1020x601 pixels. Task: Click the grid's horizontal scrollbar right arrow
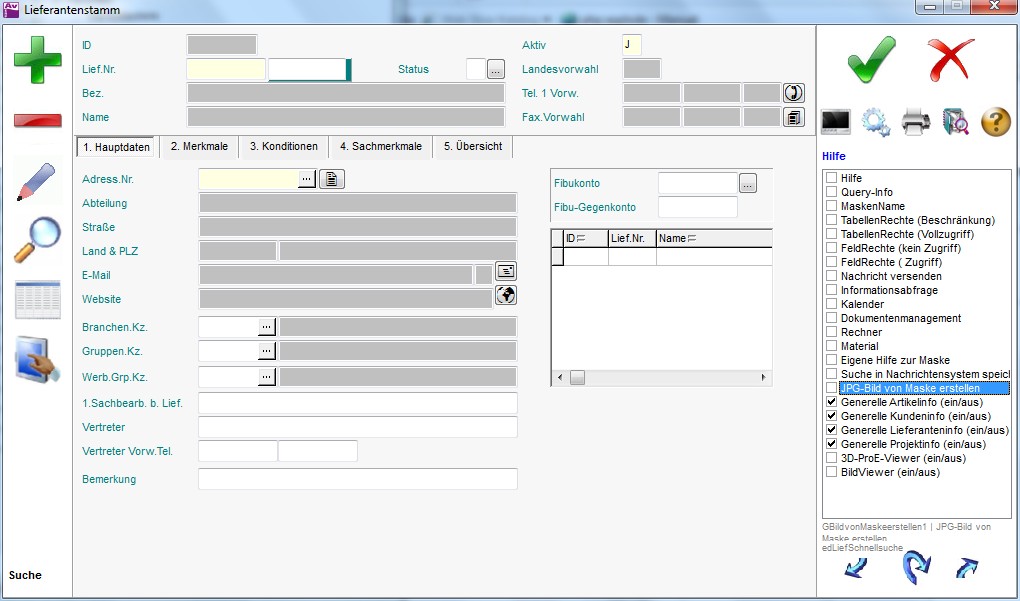pyautogui.click(x=765, y=378)
